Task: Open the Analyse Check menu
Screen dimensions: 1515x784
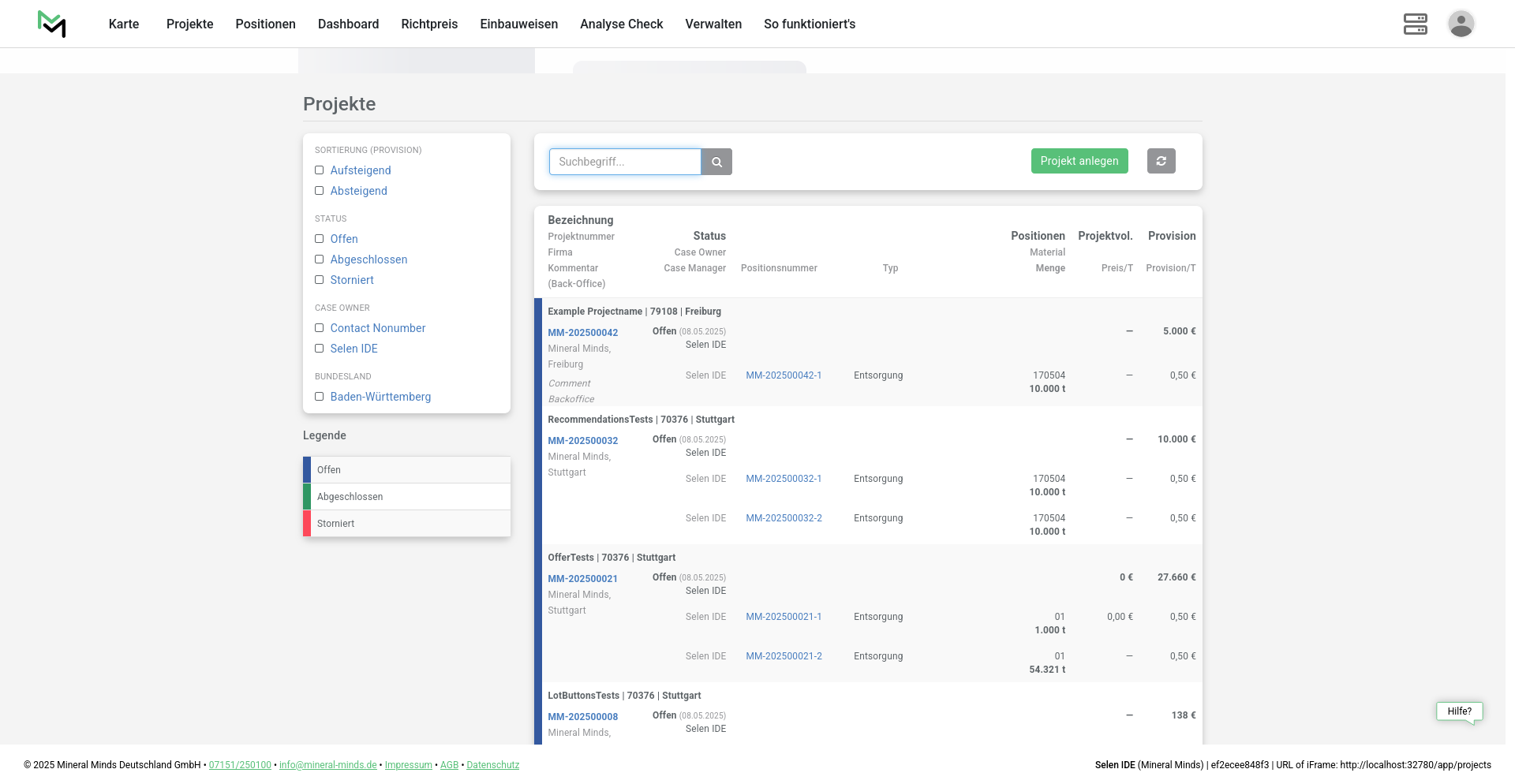Action: coord(621,24)
